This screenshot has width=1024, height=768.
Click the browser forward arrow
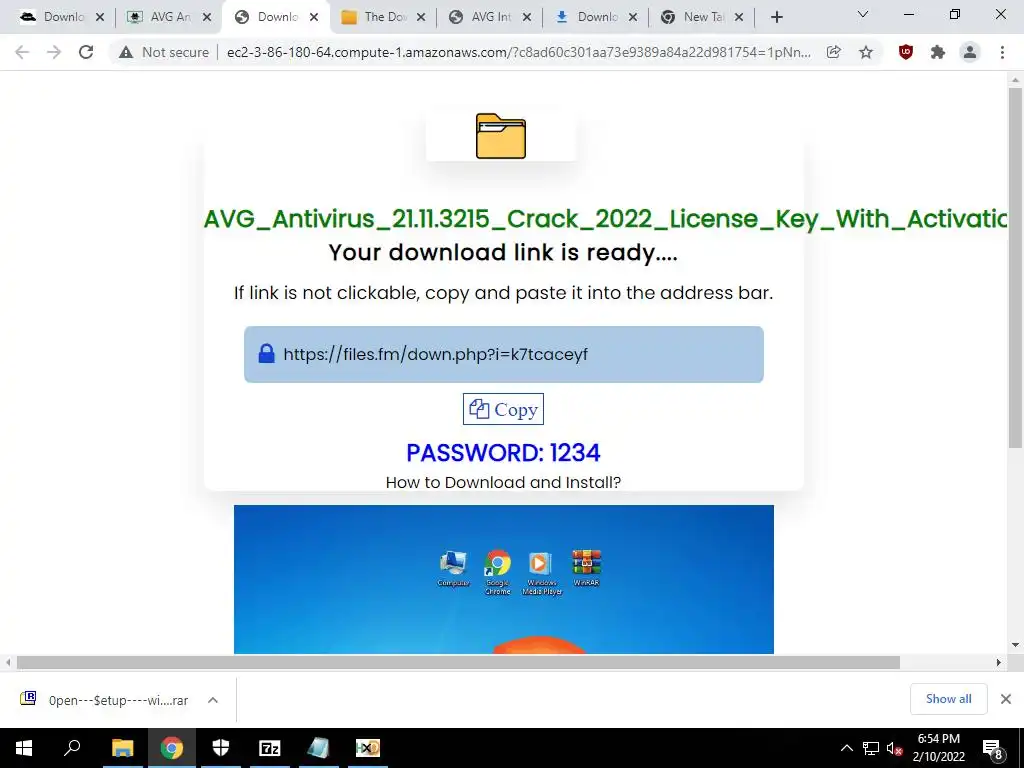point(54,52)
